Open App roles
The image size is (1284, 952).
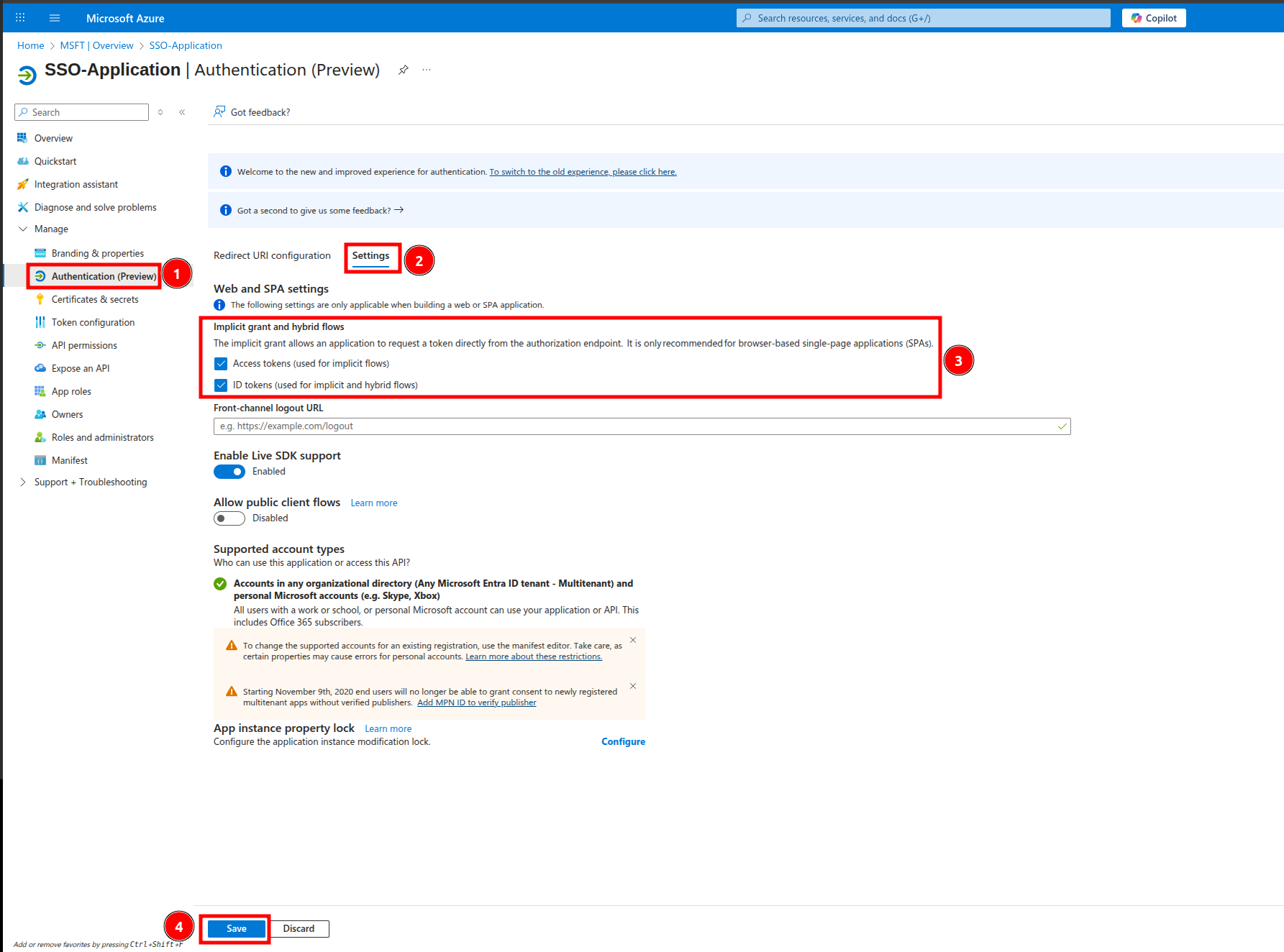[71, 391]
